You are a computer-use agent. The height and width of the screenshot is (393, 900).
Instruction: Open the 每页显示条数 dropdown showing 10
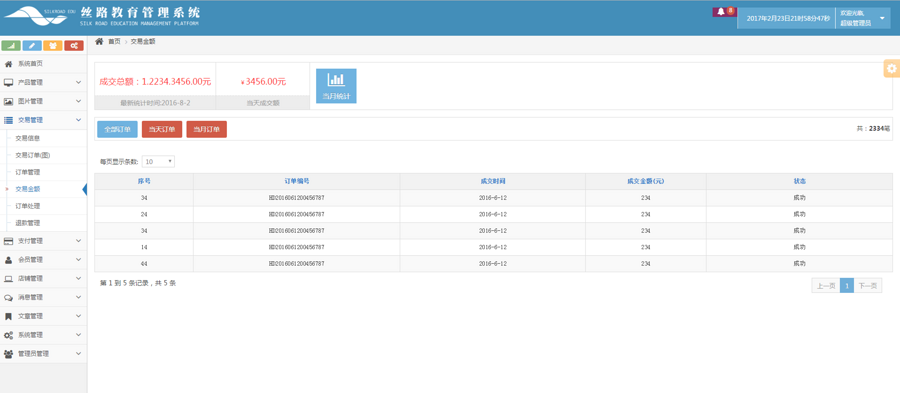coord(158,162)
